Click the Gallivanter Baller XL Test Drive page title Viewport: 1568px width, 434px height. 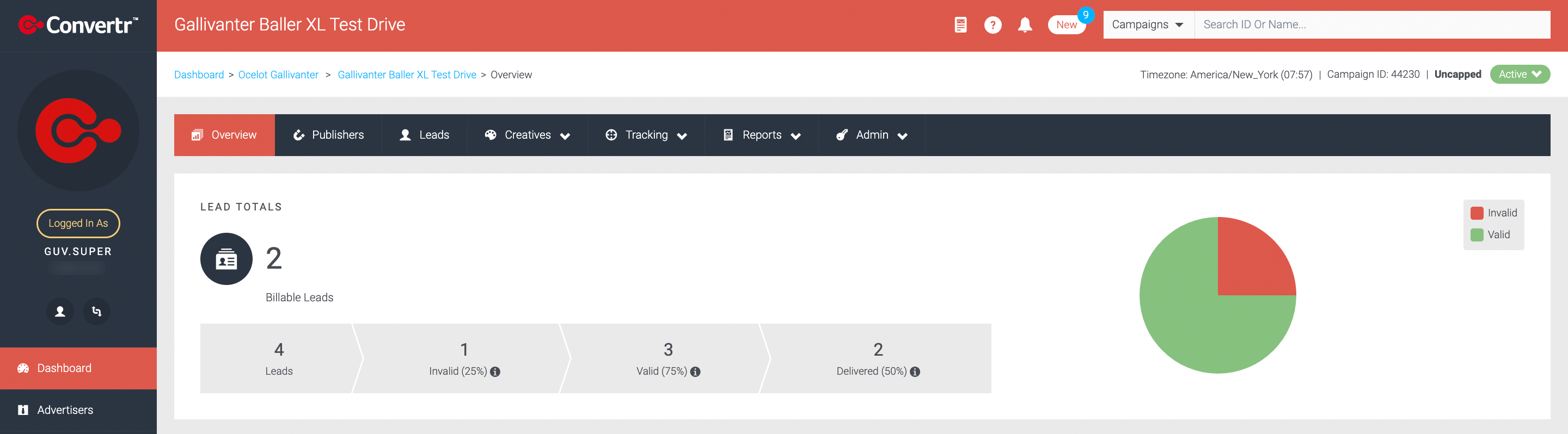click(290, 25)
